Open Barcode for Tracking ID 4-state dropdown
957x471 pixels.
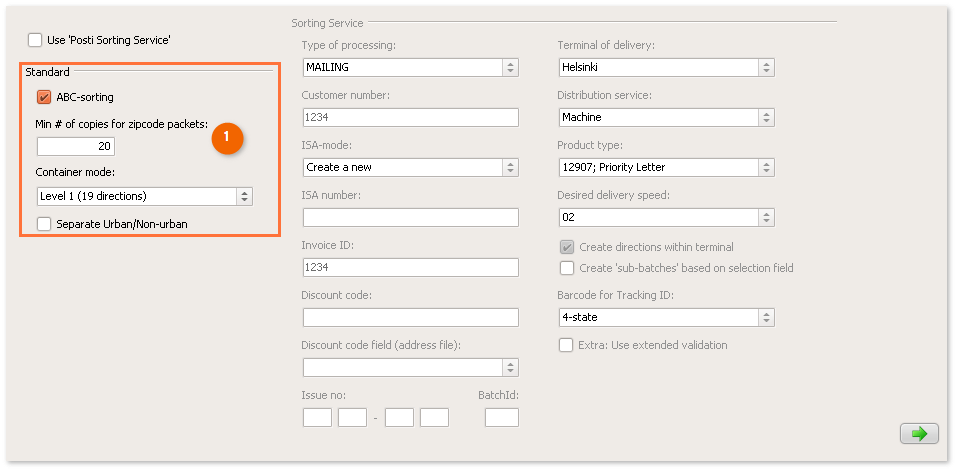coord(666,317)
